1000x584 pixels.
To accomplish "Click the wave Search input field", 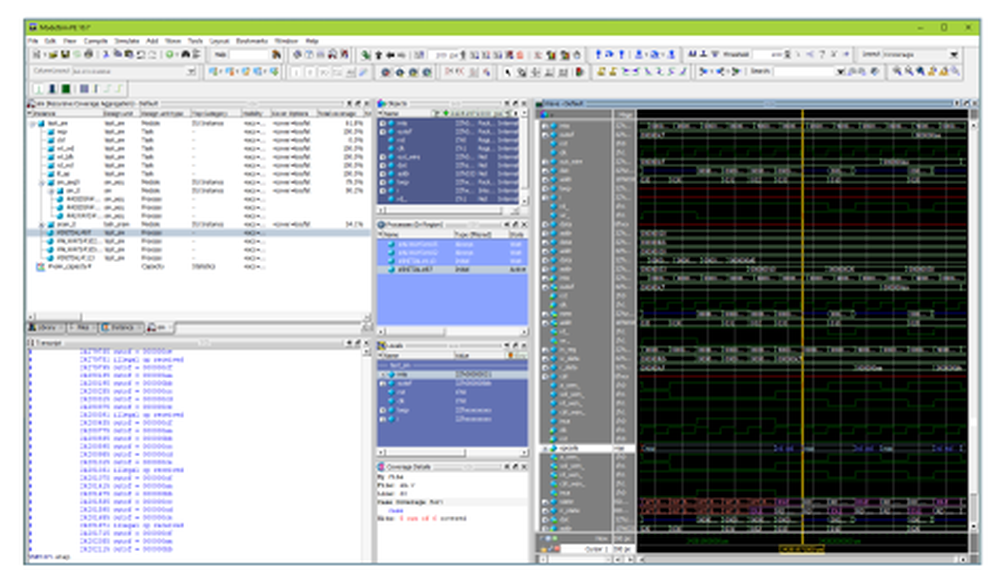I will [x=804, y=71].
